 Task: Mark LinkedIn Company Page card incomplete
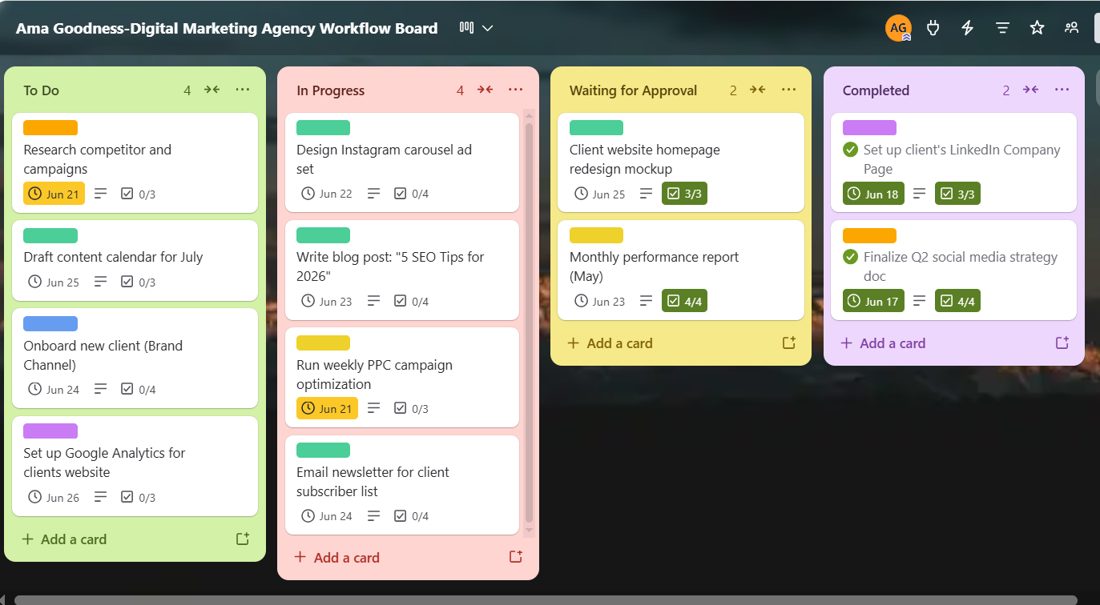point(850,149)
